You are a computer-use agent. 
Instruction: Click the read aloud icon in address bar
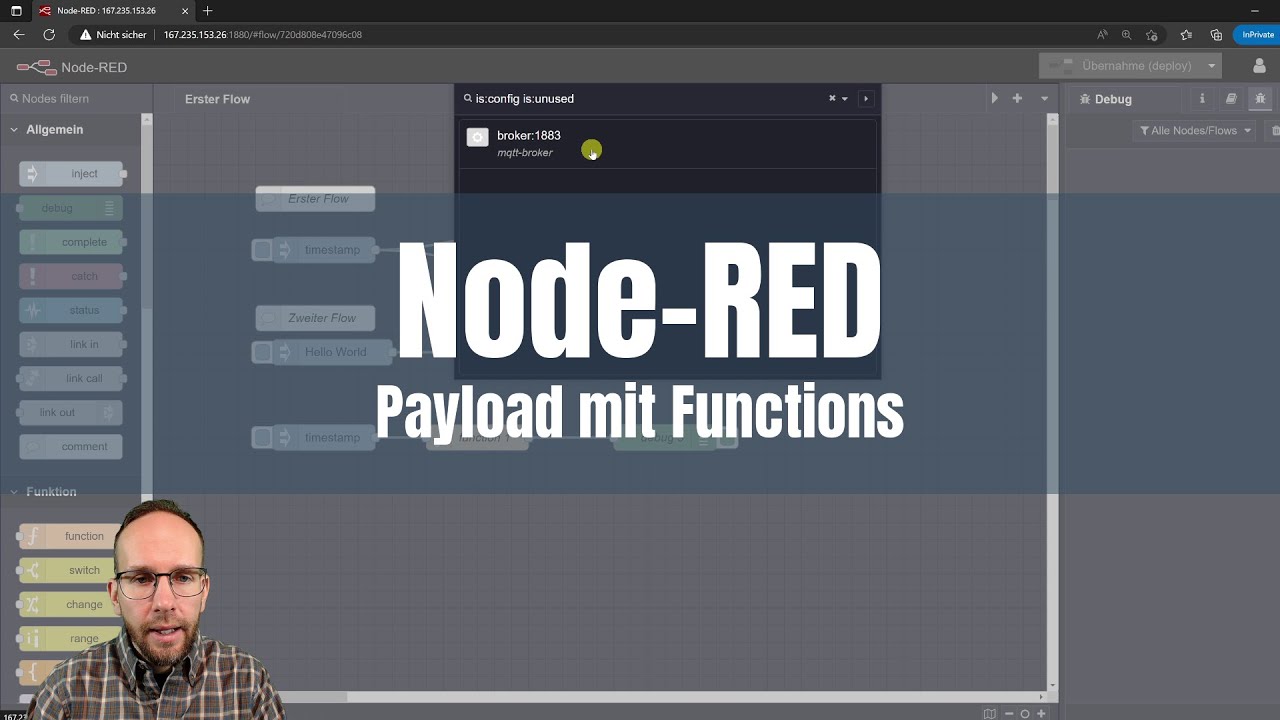[x=1102, y=34]
